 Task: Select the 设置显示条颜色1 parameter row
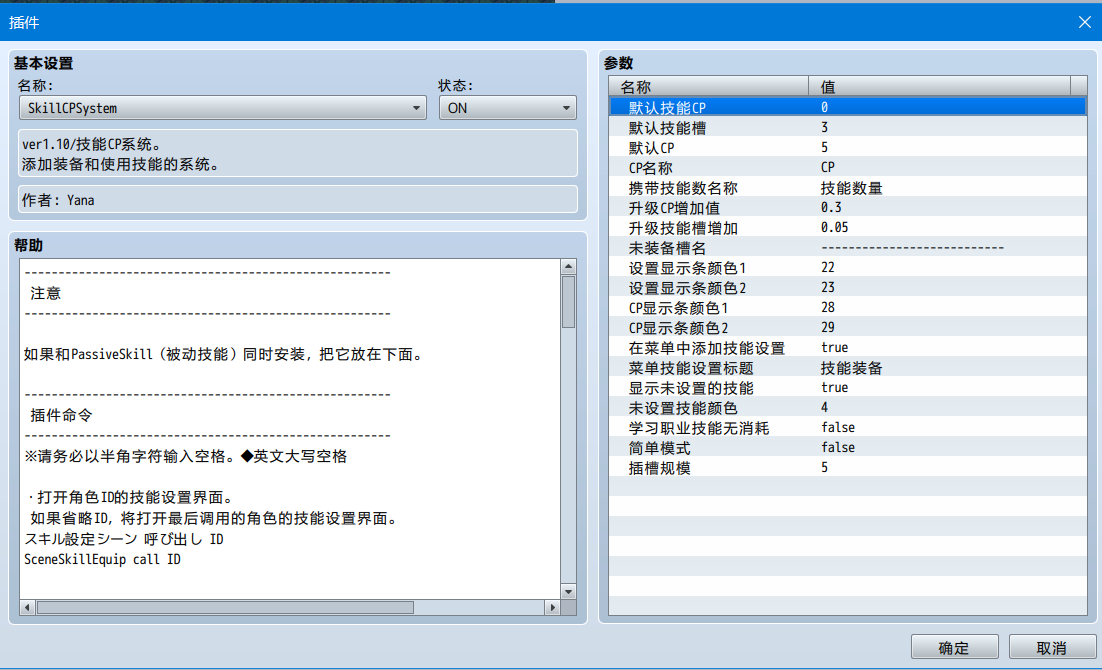click(x=848, y=268)
